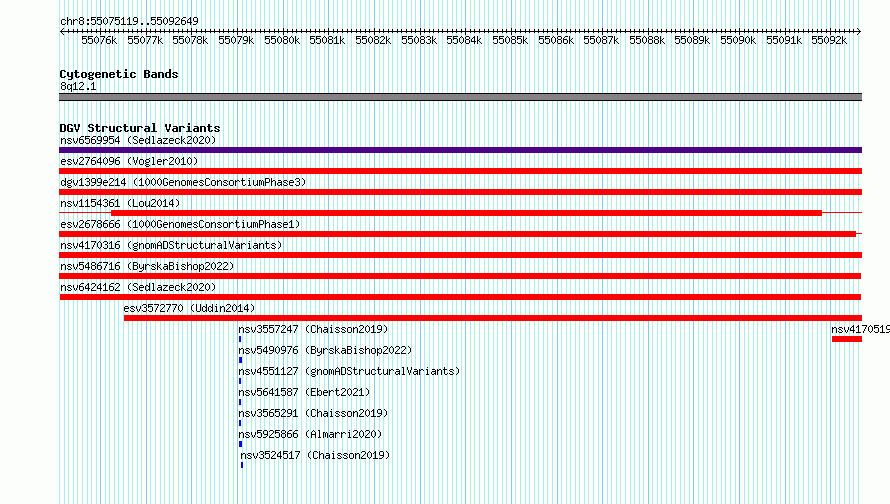This screenshot has height=504, width=890.
Task: Click the 55076k ruler tick label
Action: click(99, 40)
